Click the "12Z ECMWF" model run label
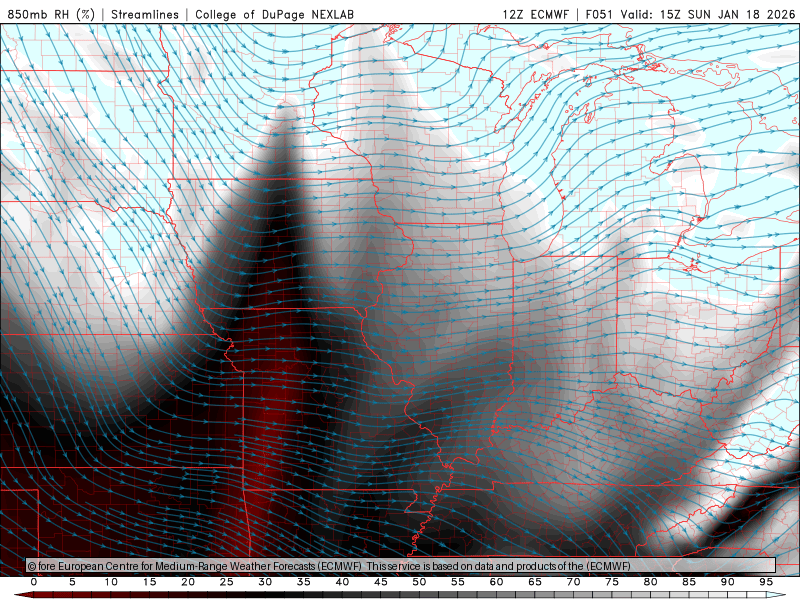Image resolution: width=800 pixels, height=600 pixels. coord(535,14)
